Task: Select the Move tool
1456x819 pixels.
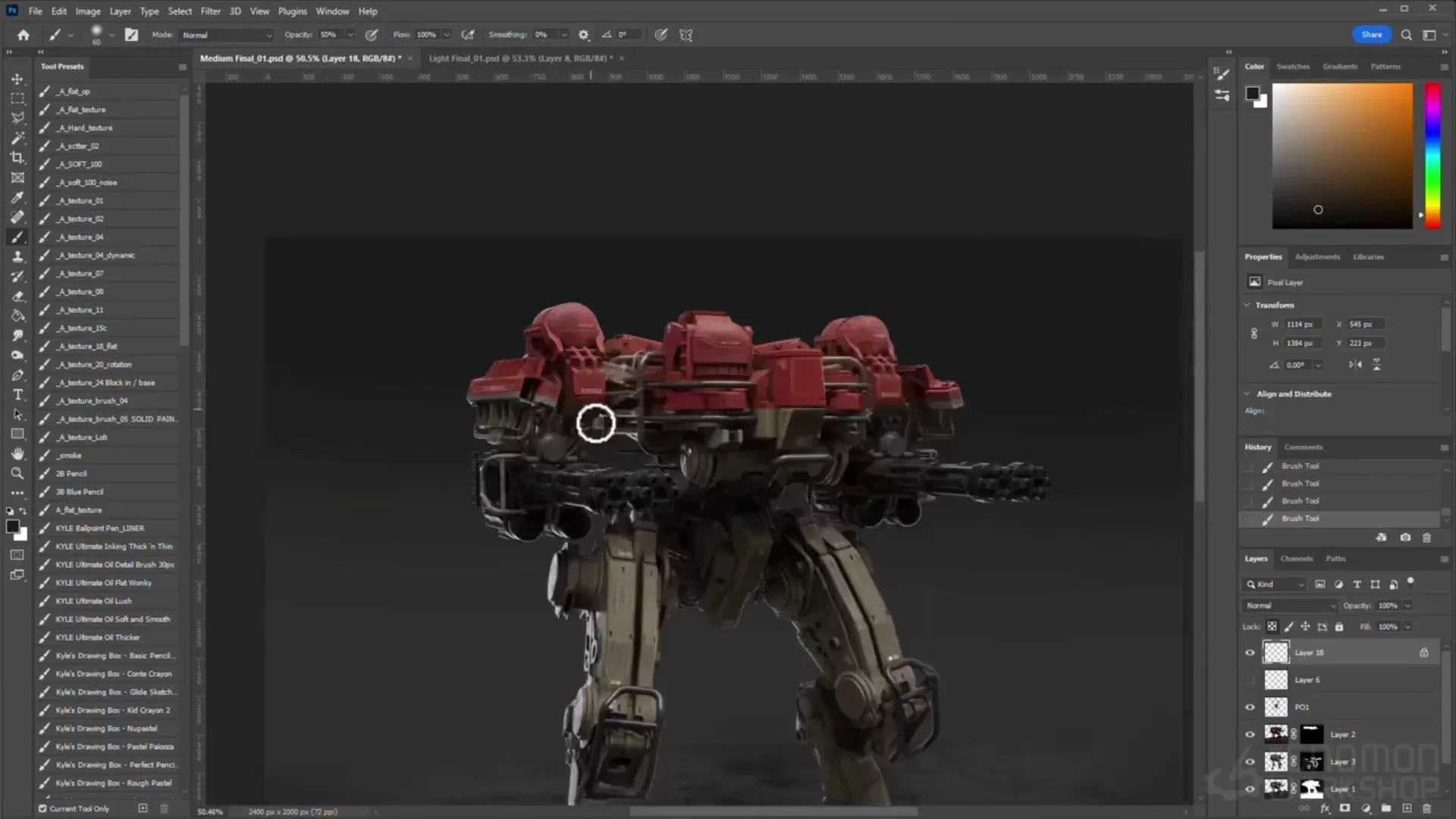Action: [17, 79]
